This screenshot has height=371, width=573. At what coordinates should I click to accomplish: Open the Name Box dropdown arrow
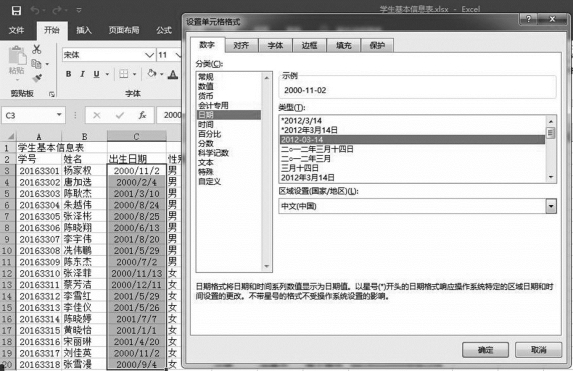[x=59, y=115]
